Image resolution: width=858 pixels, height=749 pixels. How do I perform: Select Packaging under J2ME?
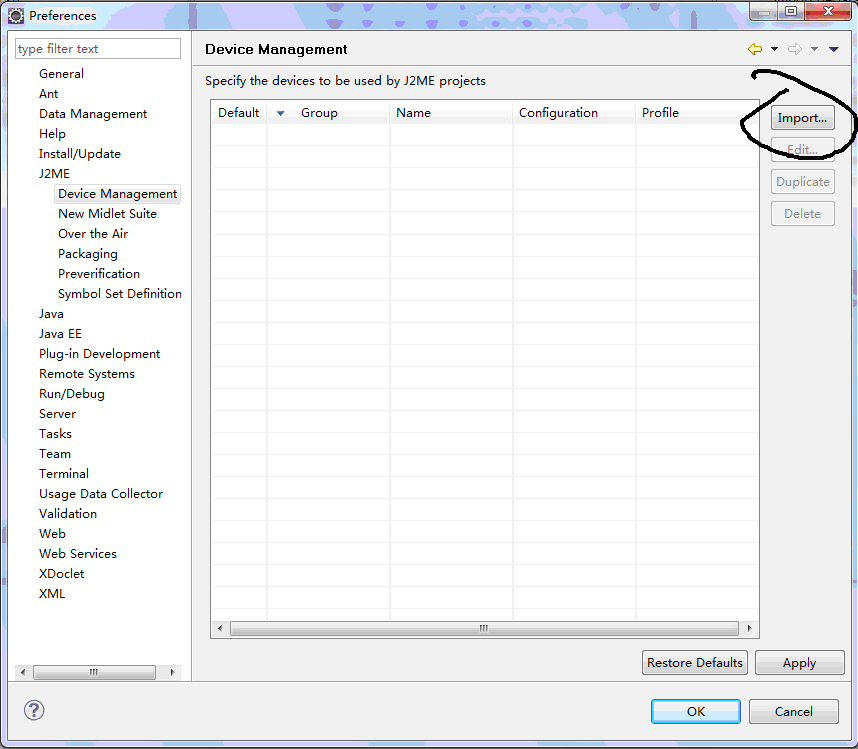click(88, 254)
